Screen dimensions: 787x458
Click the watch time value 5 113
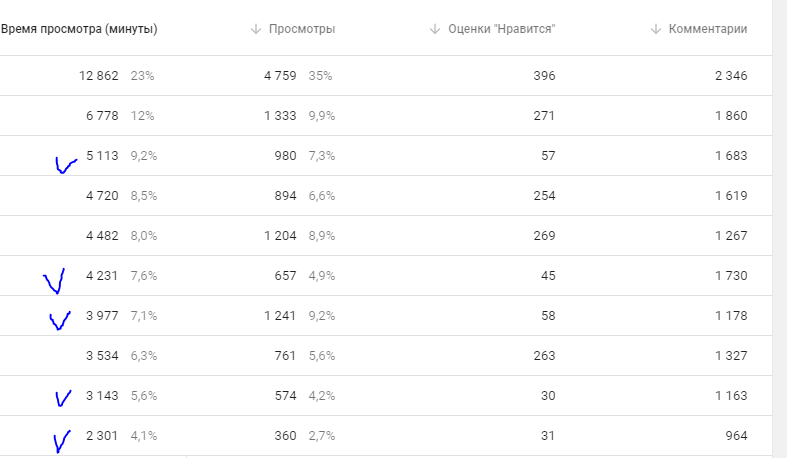point(103,155)
